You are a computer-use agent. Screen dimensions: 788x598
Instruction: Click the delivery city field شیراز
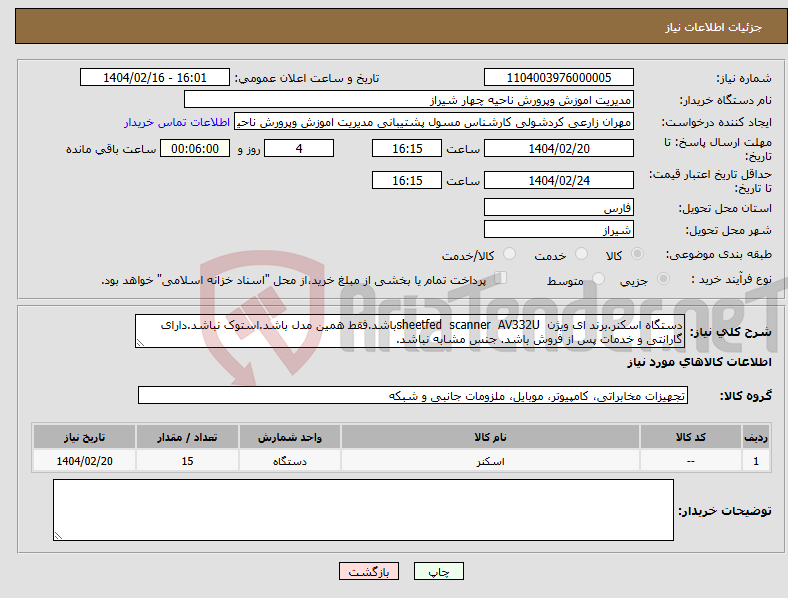[x=559, y=229]
